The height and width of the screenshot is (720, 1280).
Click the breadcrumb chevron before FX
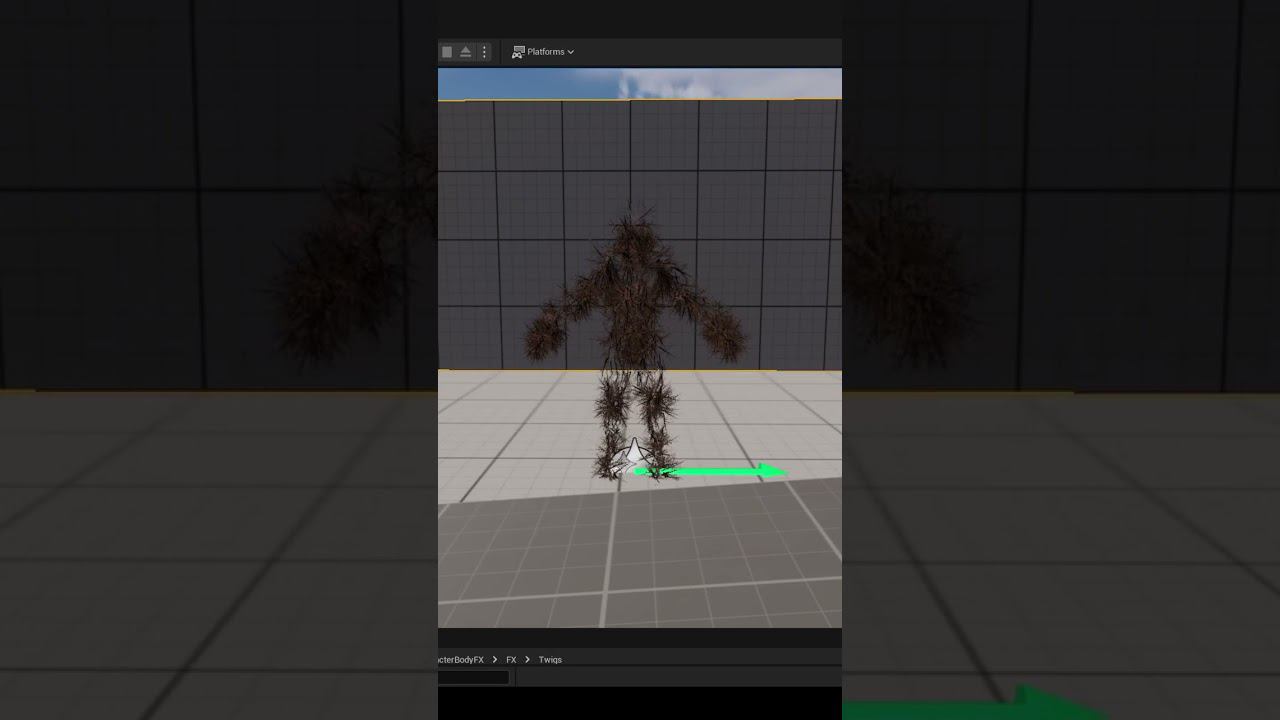494,660
